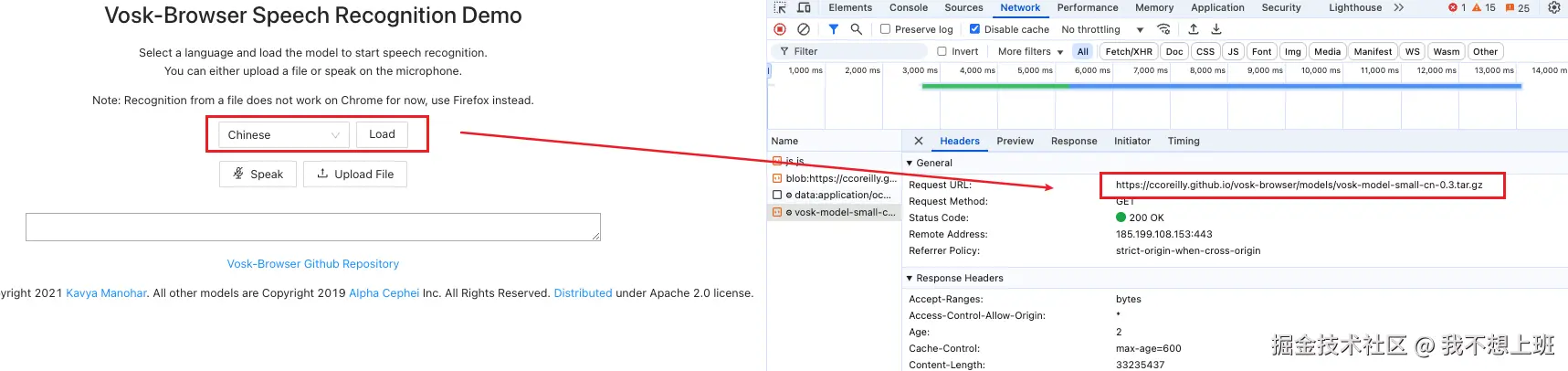Select the Media type filter
Image resolution: width=1568 pixels, height=371 pixels.
click(1328, 51)
